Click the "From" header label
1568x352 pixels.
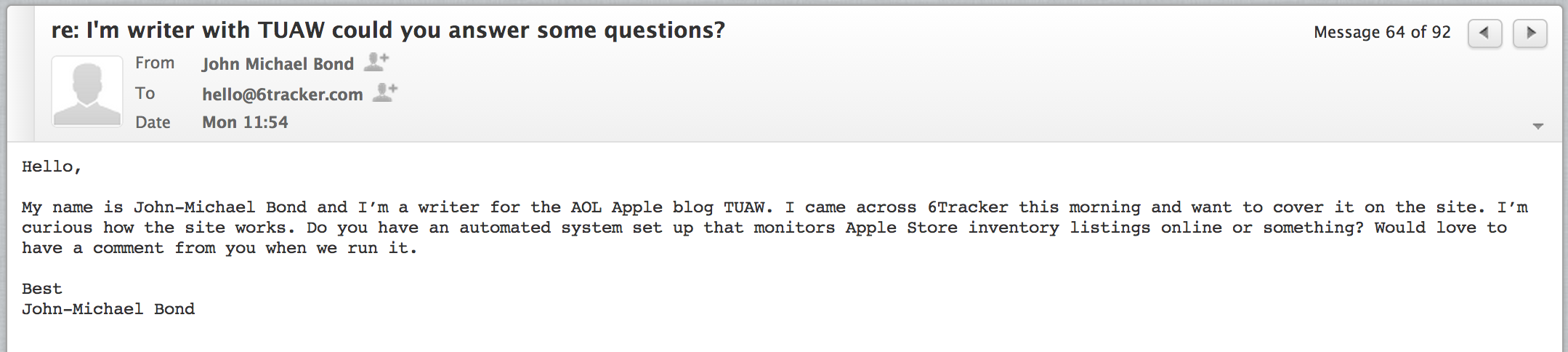(155, 63)
